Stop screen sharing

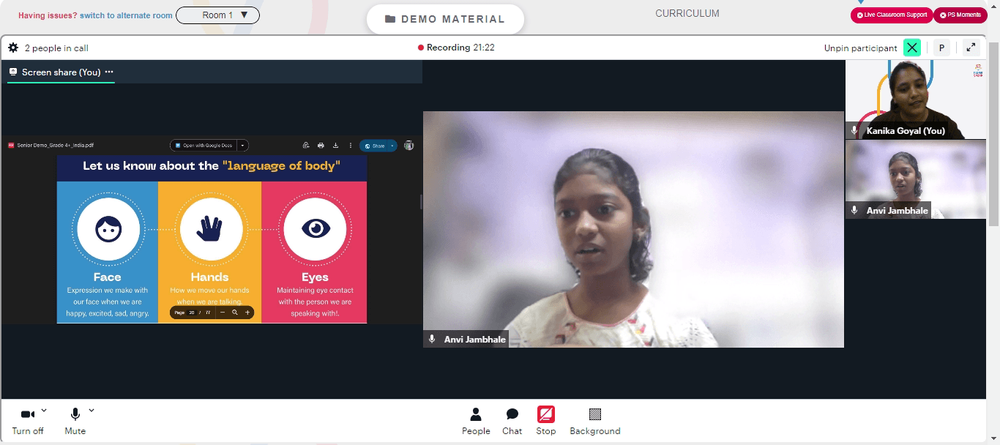click(x=546, y=421)
